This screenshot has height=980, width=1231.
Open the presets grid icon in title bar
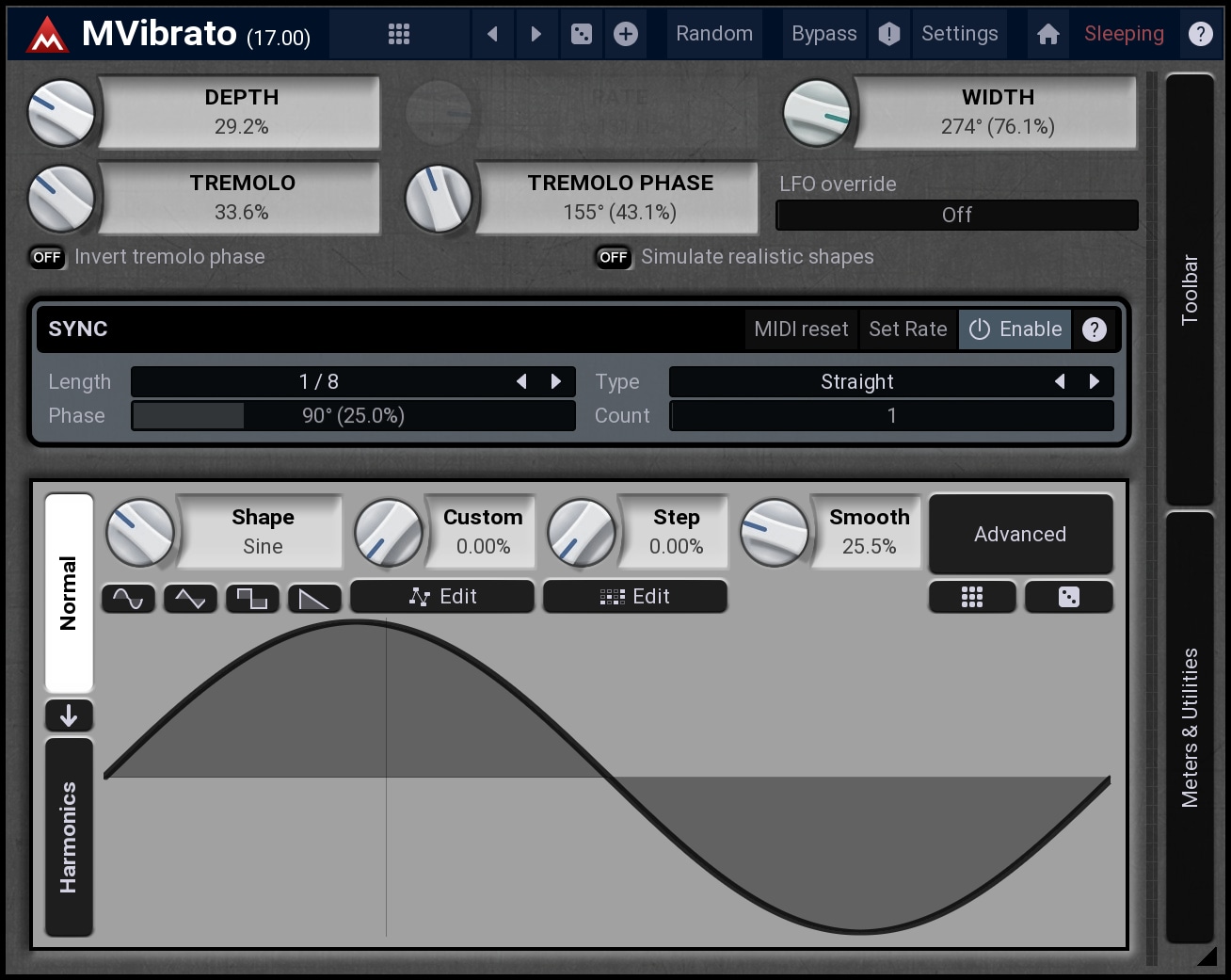(x=399, y=34)
